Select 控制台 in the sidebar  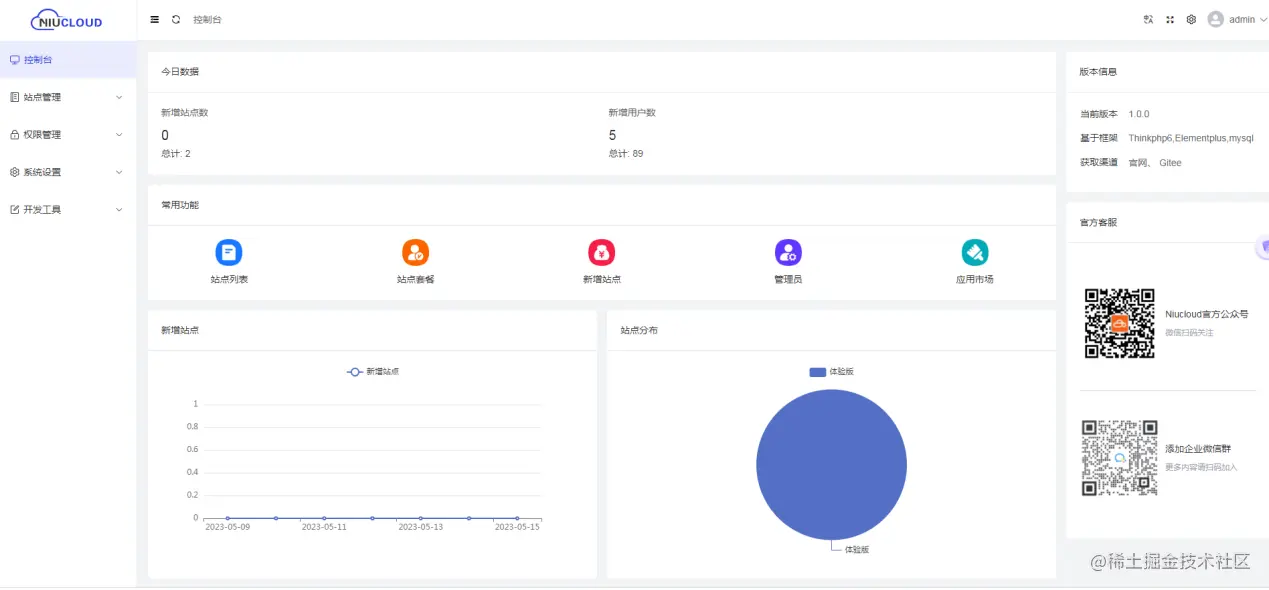(68, 60)
